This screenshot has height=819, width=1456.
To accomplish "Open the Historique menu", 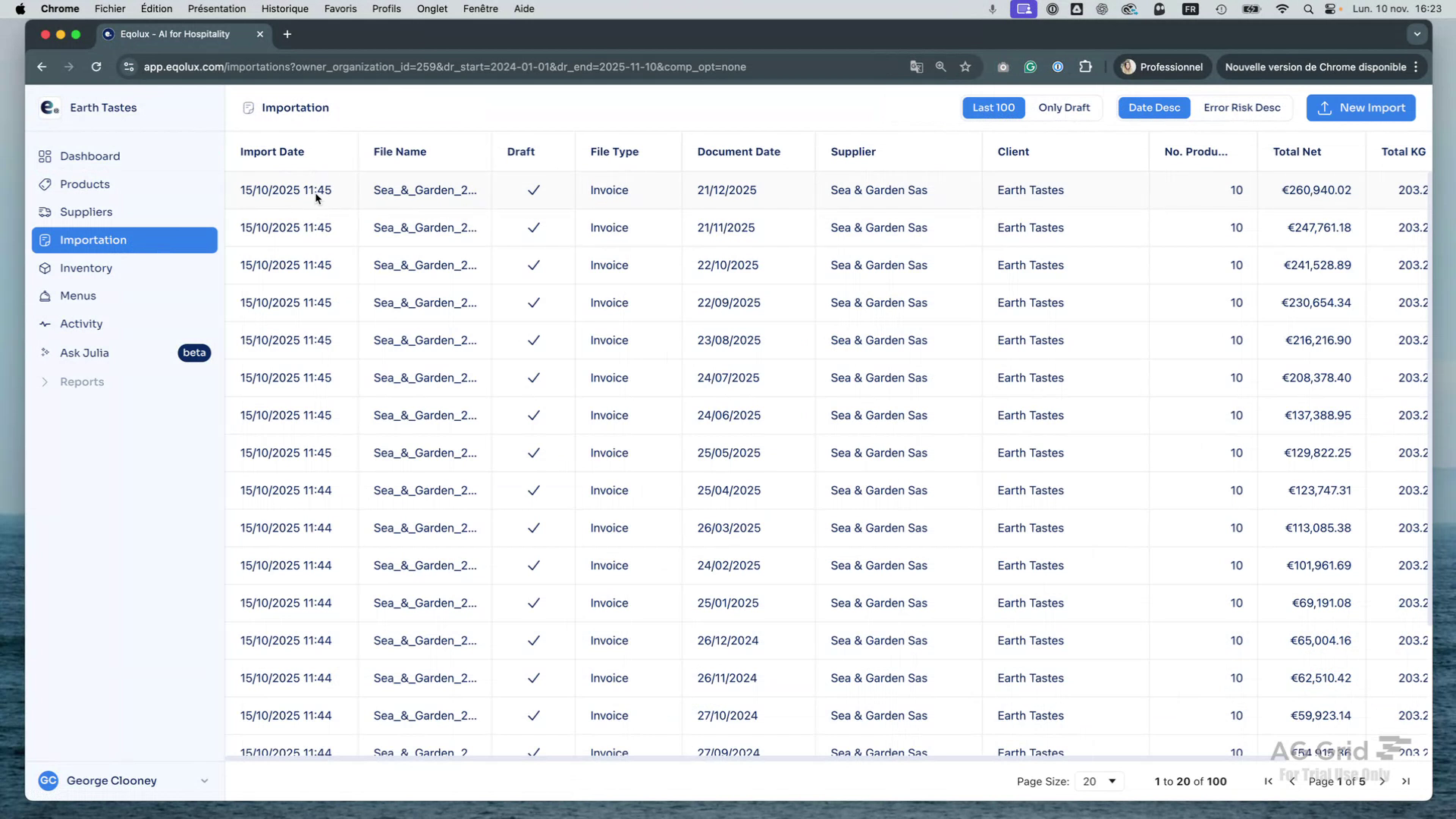I will (284, 8).
